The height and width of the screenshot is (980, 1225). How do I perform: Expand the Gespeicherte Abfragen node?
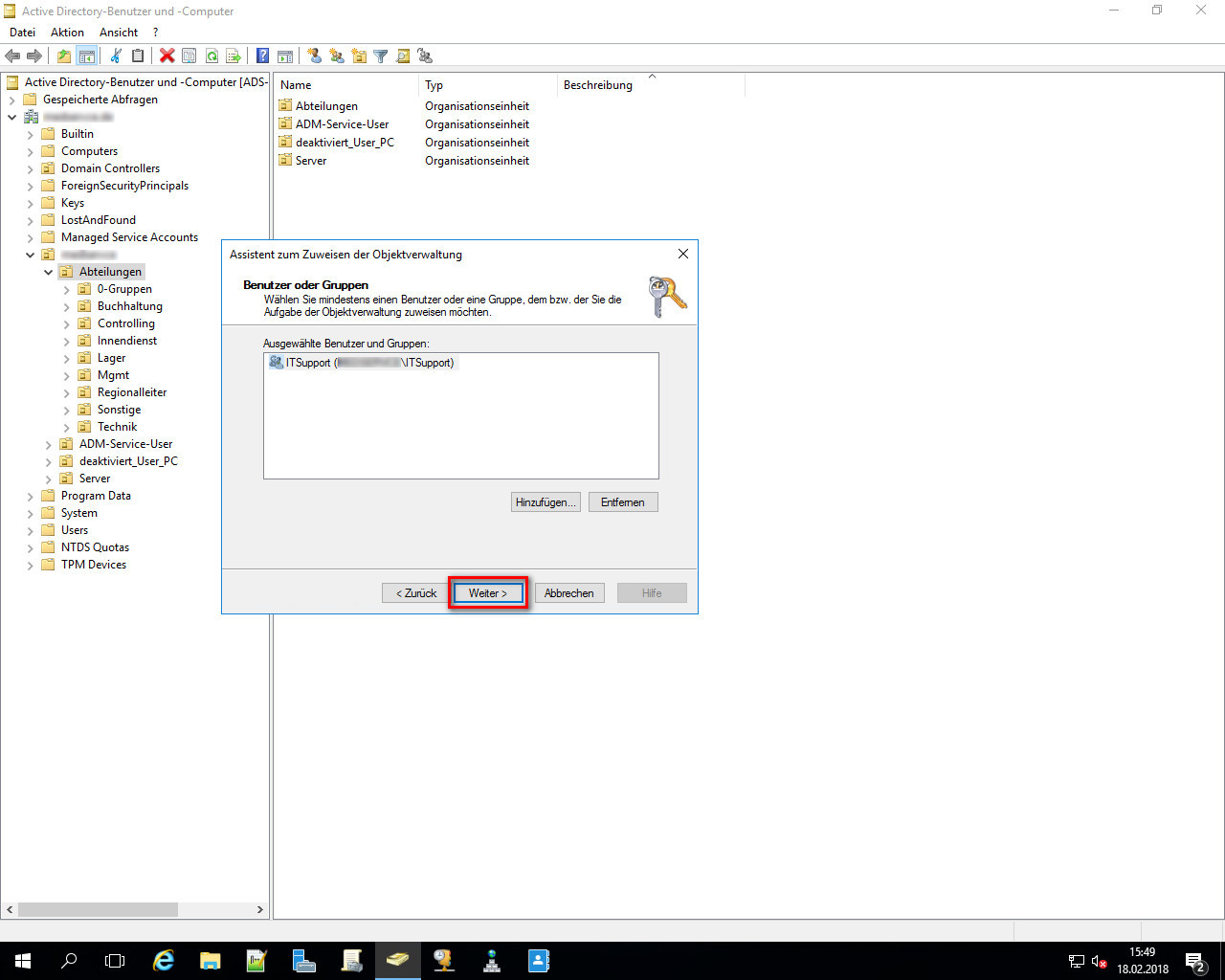coord(12,100)
